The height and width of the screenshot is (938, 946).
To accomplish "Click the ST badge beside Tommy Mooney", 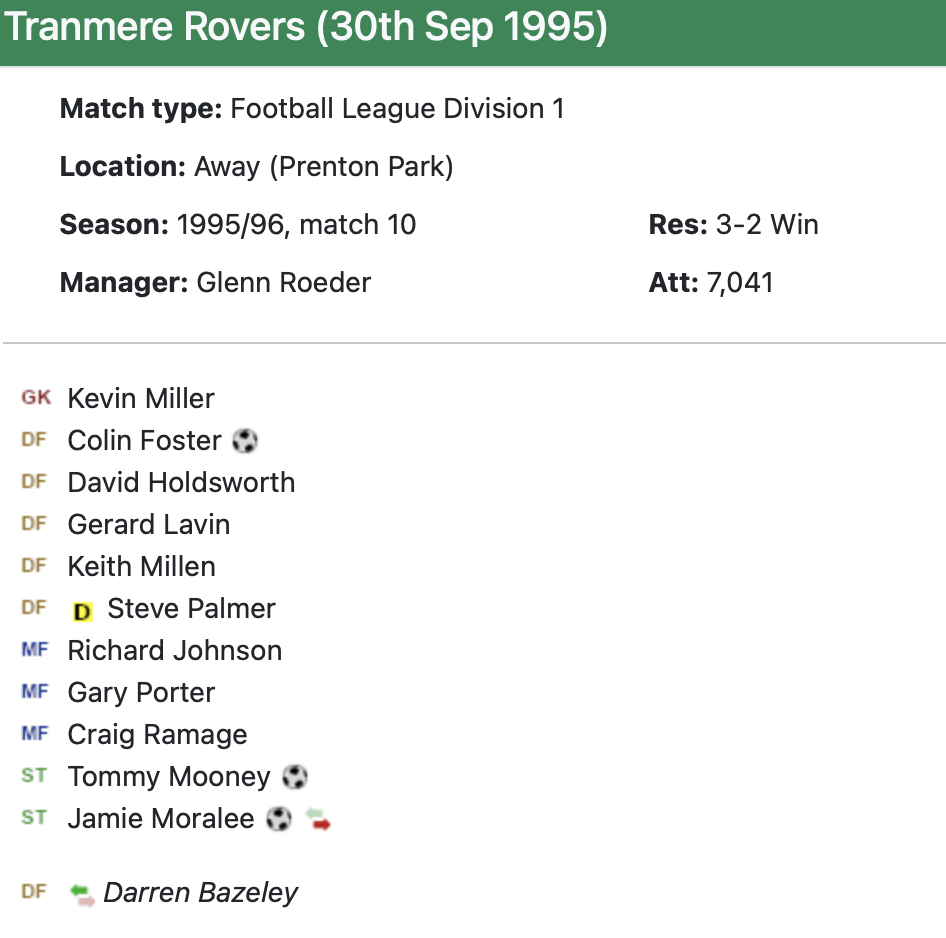I will point(34,776).
